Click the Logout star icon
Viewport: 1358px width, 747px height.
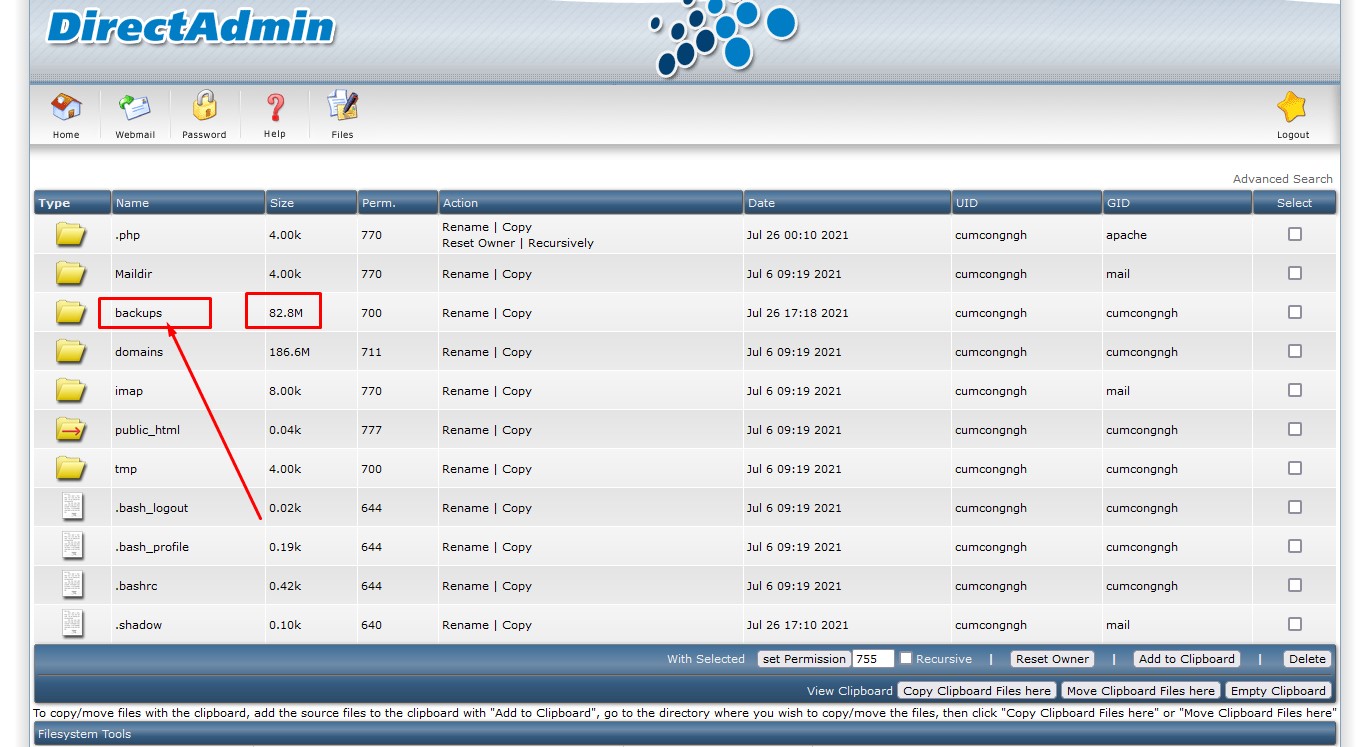pos(1292,107)
